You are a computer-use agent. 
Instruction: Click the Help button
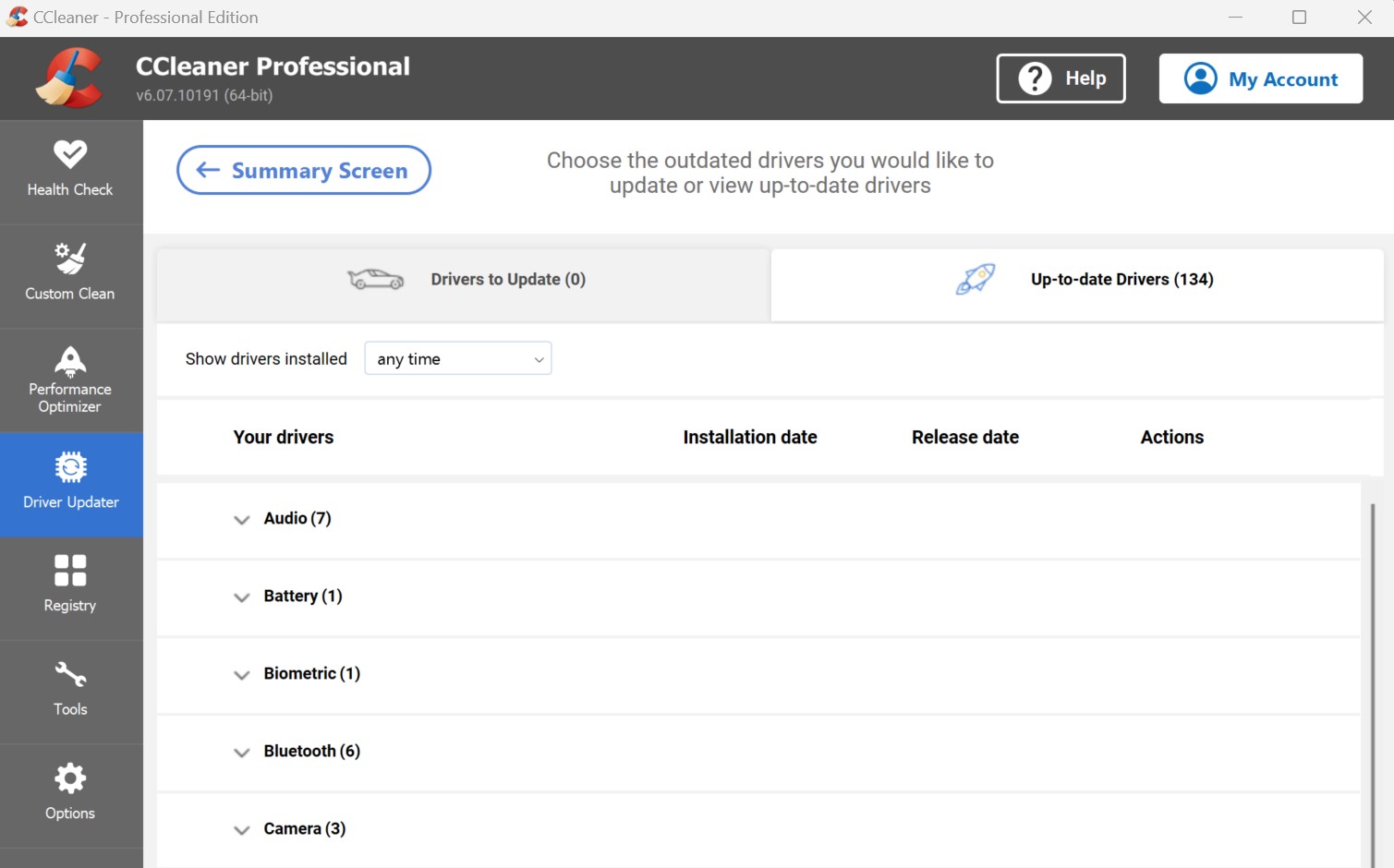tap(1061, 78)
